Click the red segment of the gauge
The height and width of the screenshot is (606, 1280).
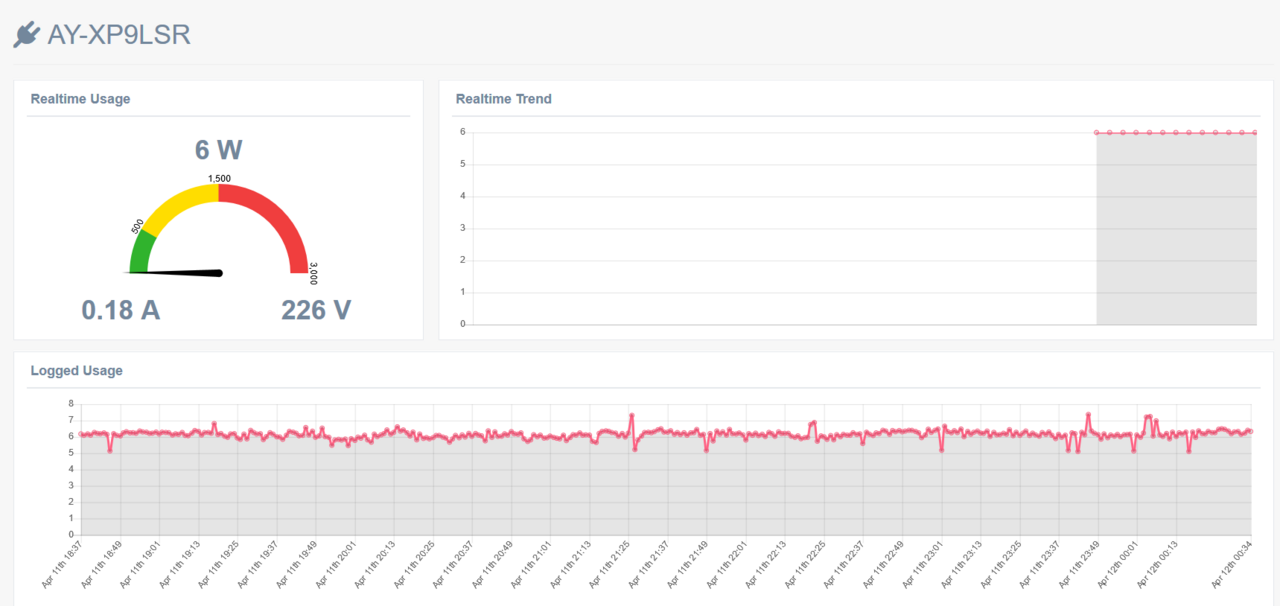click(x=278, y=222)
